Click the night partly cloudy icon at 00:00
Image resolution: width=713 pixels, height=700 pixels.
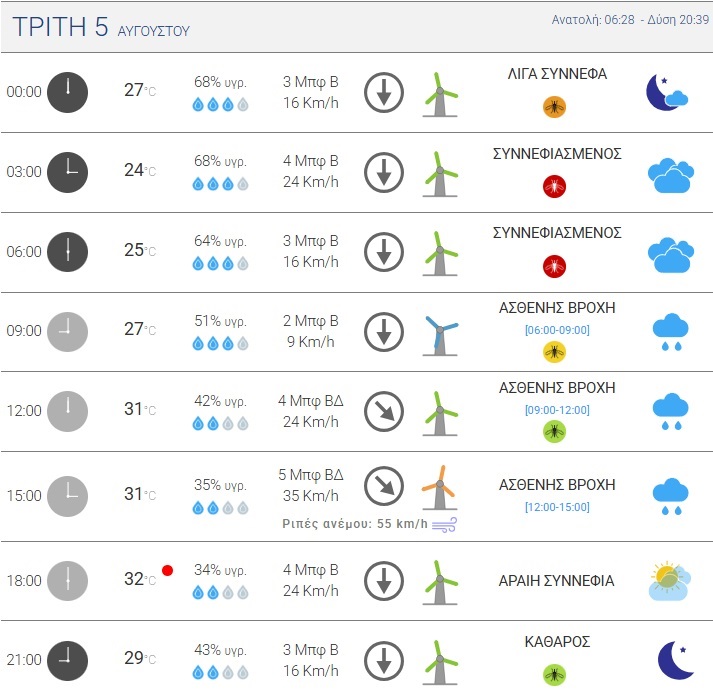pos(667,92)
